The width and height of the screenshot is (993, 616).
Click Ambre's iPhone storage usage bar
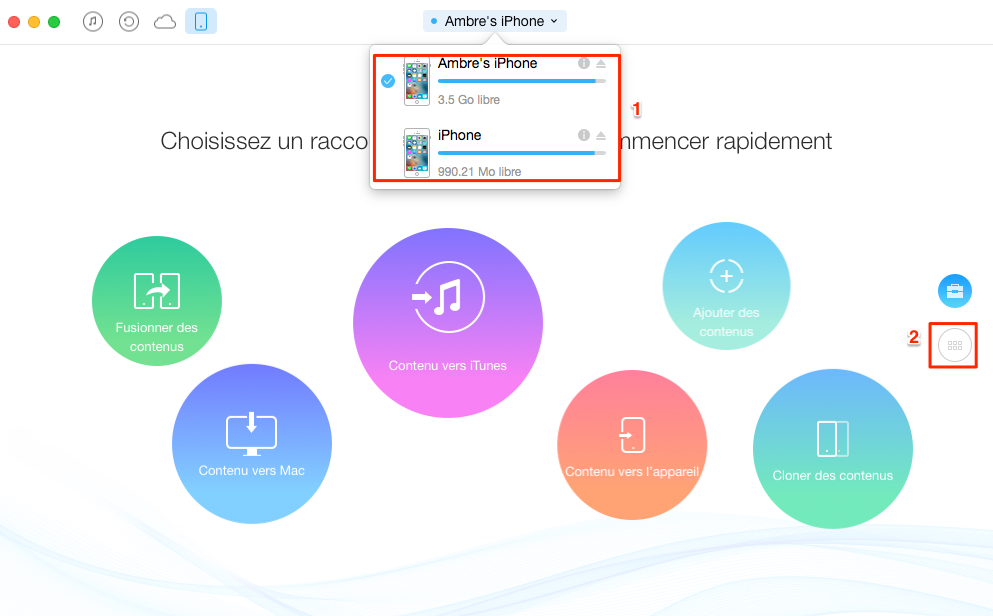pos(522,81)
